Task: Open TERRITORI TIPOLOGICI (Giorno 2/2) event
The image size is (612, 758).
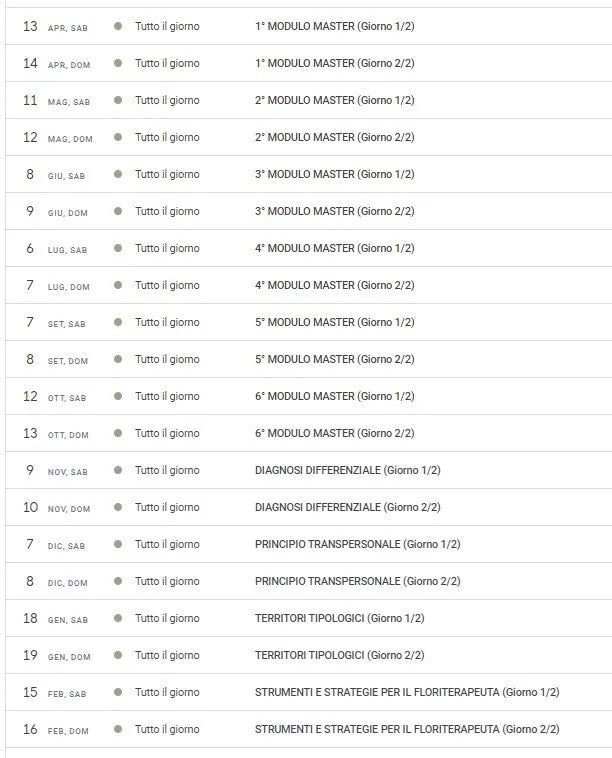Action: pos(339,655)
